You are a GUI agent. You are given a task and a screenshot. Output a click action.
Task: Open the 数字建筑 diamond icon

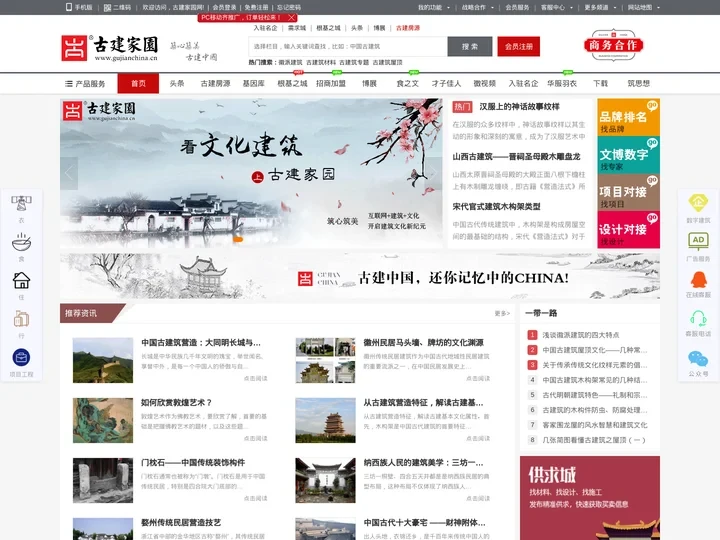[698, 202]
